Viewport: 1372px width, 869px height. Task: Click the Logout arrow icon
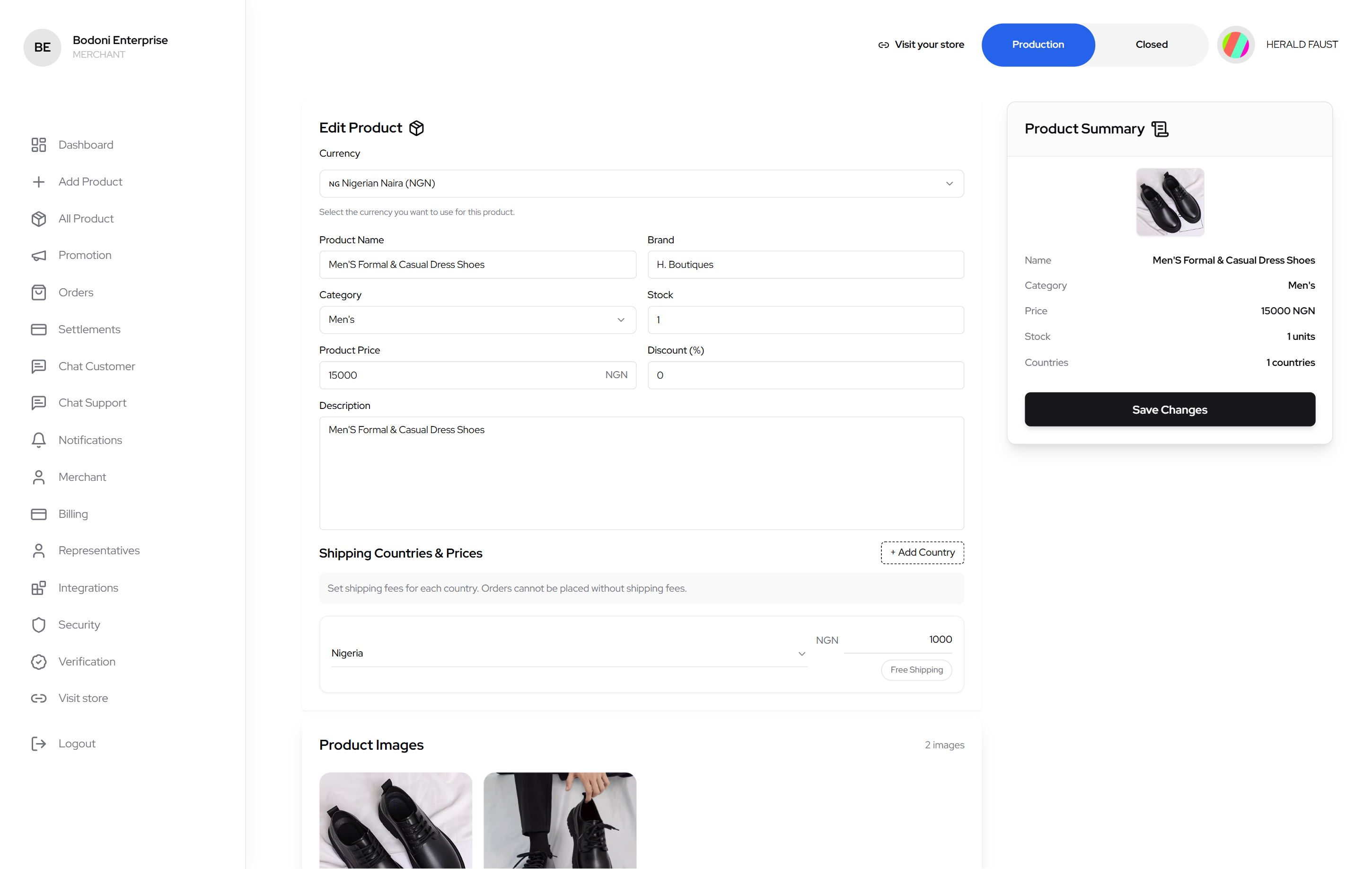(38, 744)
